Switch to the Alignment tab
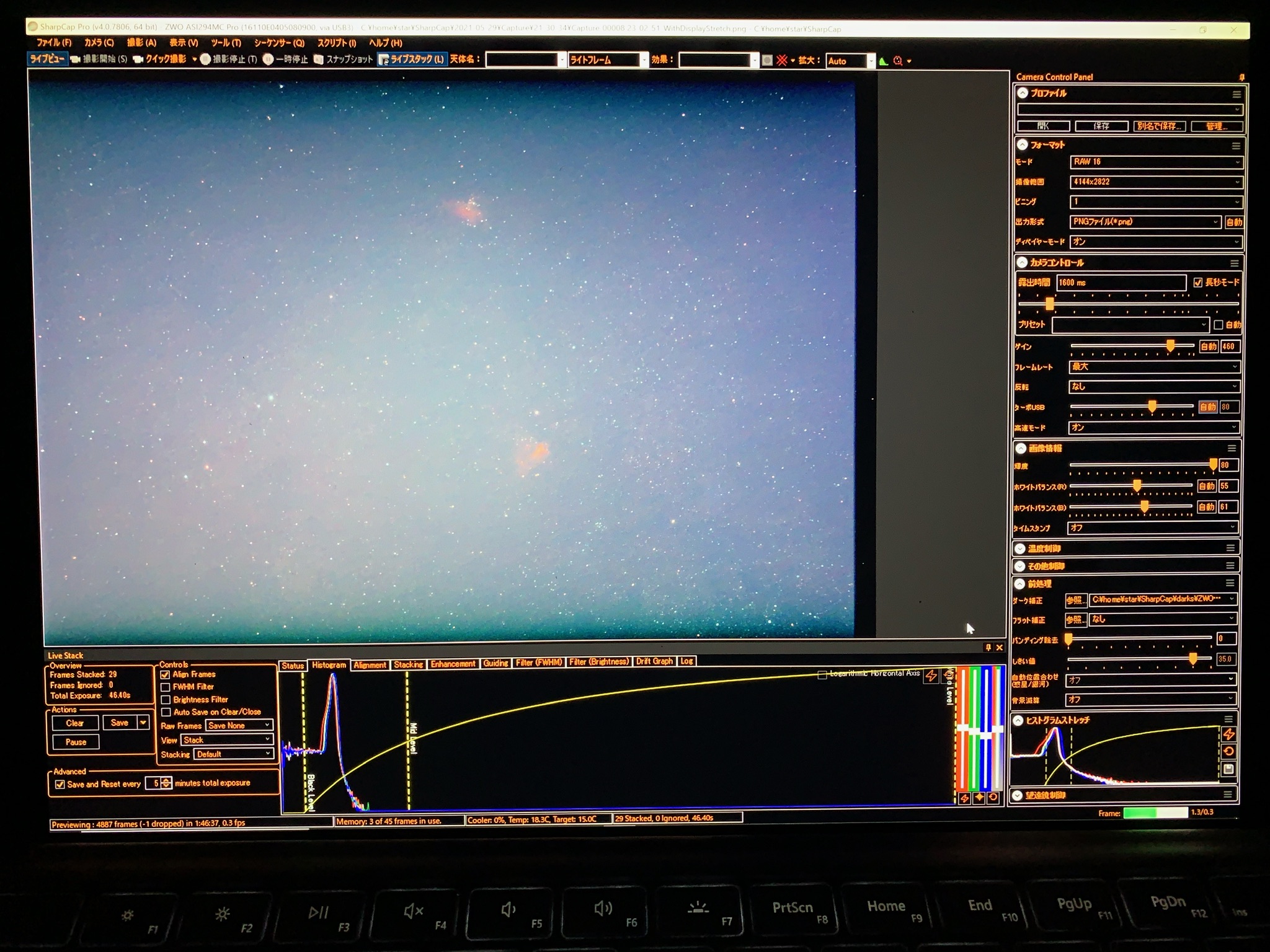 click(x=370, y=665)
